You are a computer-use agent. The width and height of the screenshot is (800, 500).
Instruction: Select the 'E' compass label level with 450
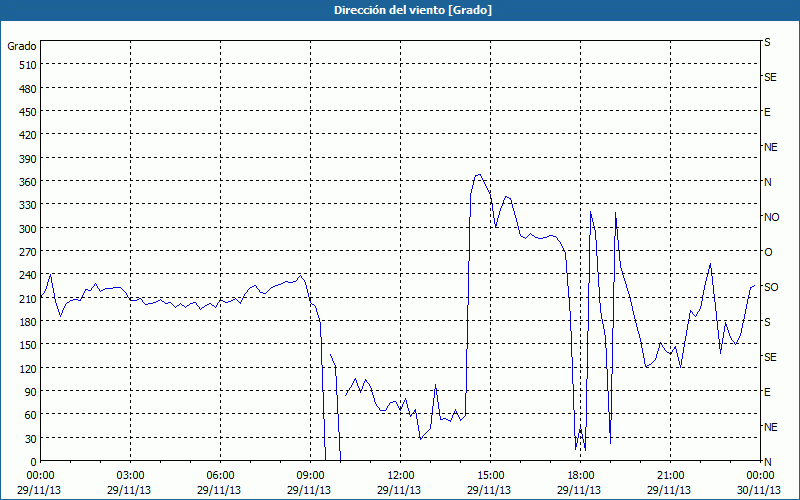[x=767, y=112]
